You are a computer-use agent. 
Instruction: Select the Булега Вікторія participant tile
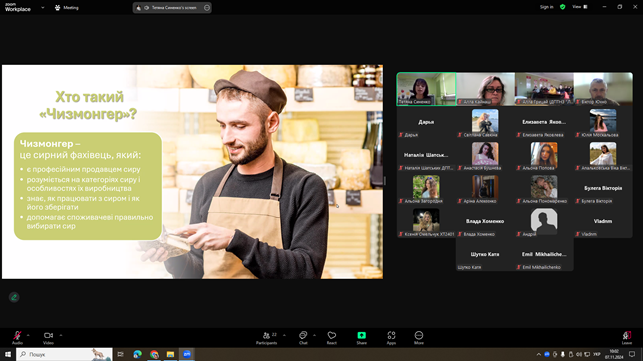(x=603, y=189)
